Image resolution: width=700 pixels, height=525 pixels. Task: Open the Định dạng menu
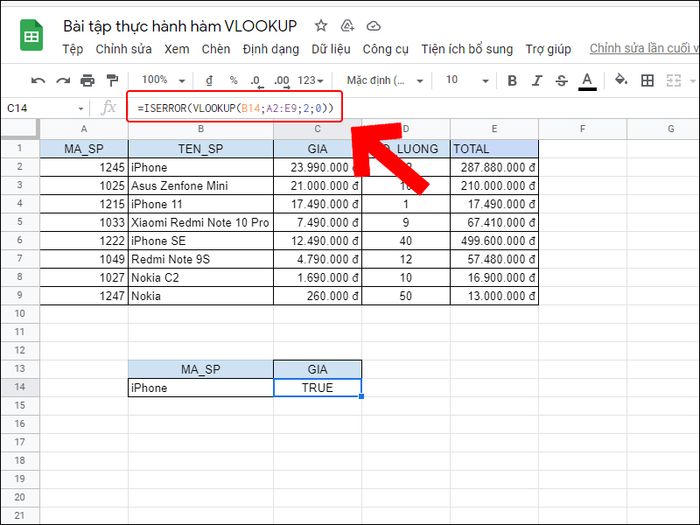pos(271,49)
